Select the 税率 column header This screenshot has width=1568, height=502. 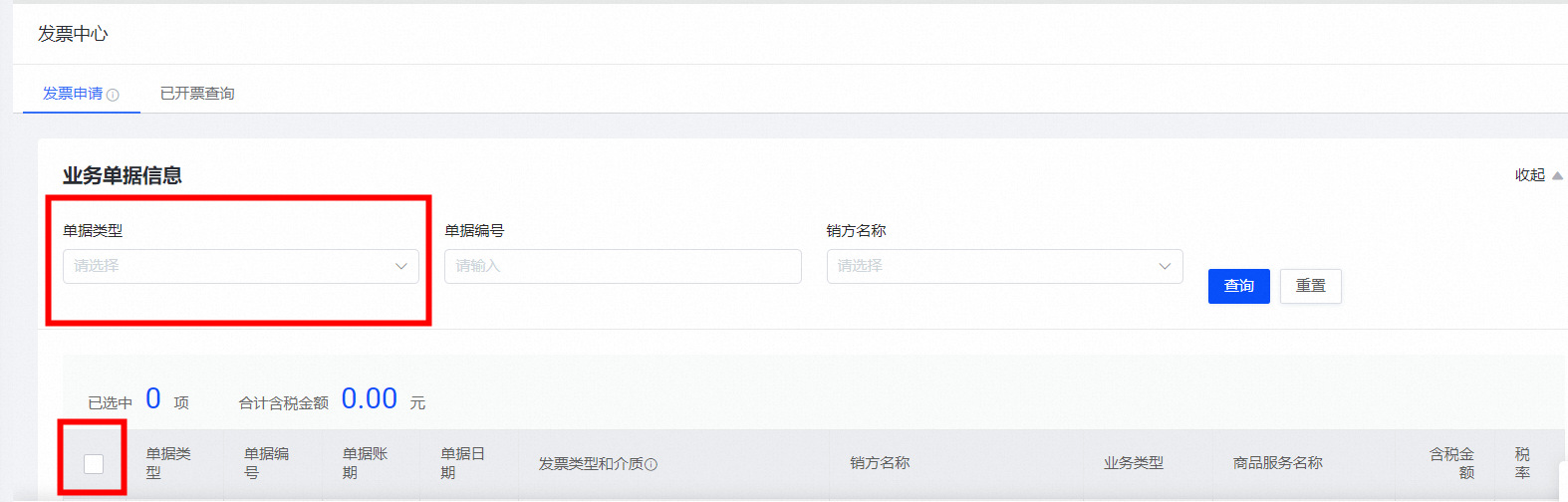click(x=1522, y=463)
